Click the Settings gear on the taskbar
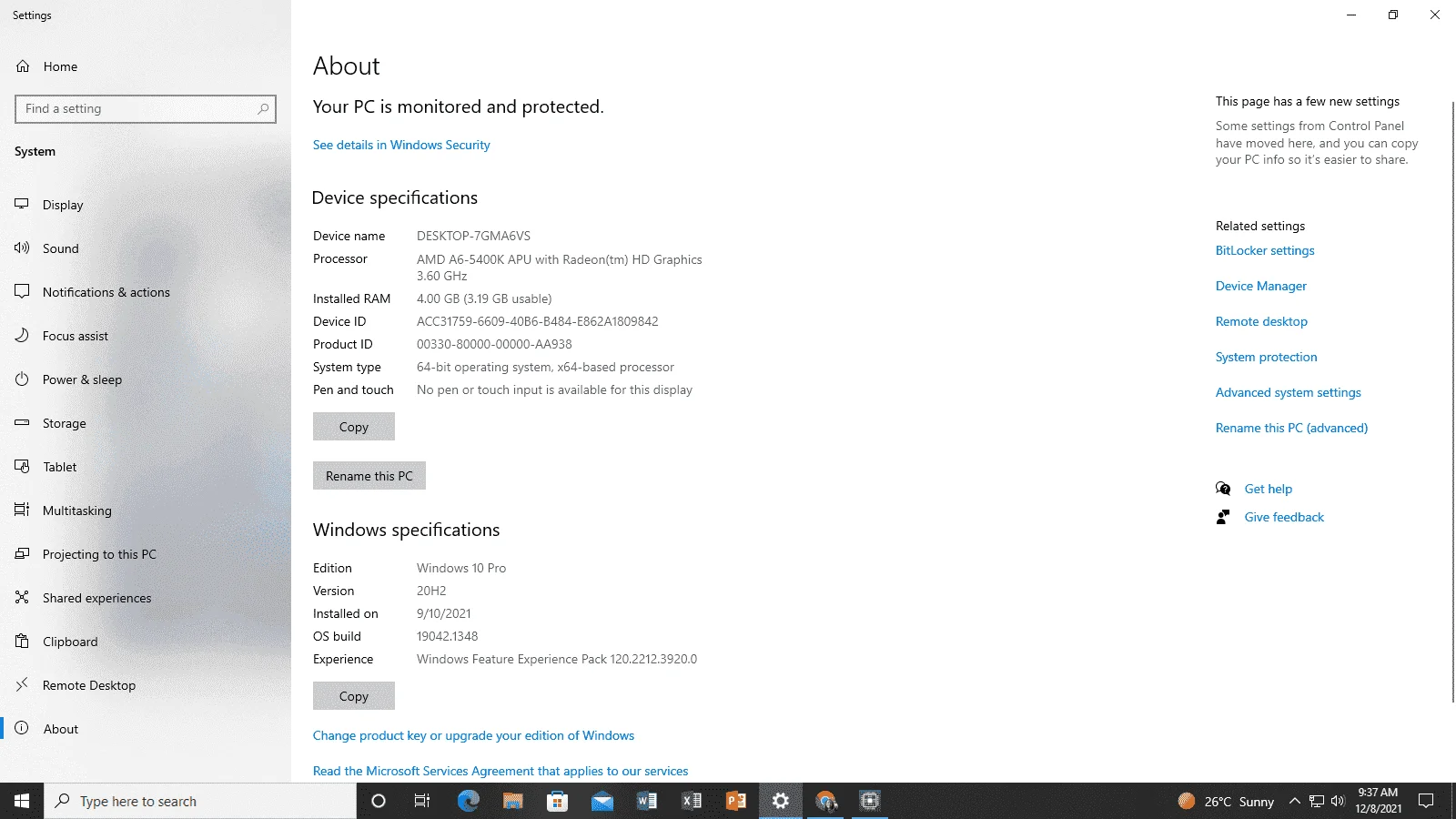The width and height of the screenshot is (1456, 819). [781, 801]
